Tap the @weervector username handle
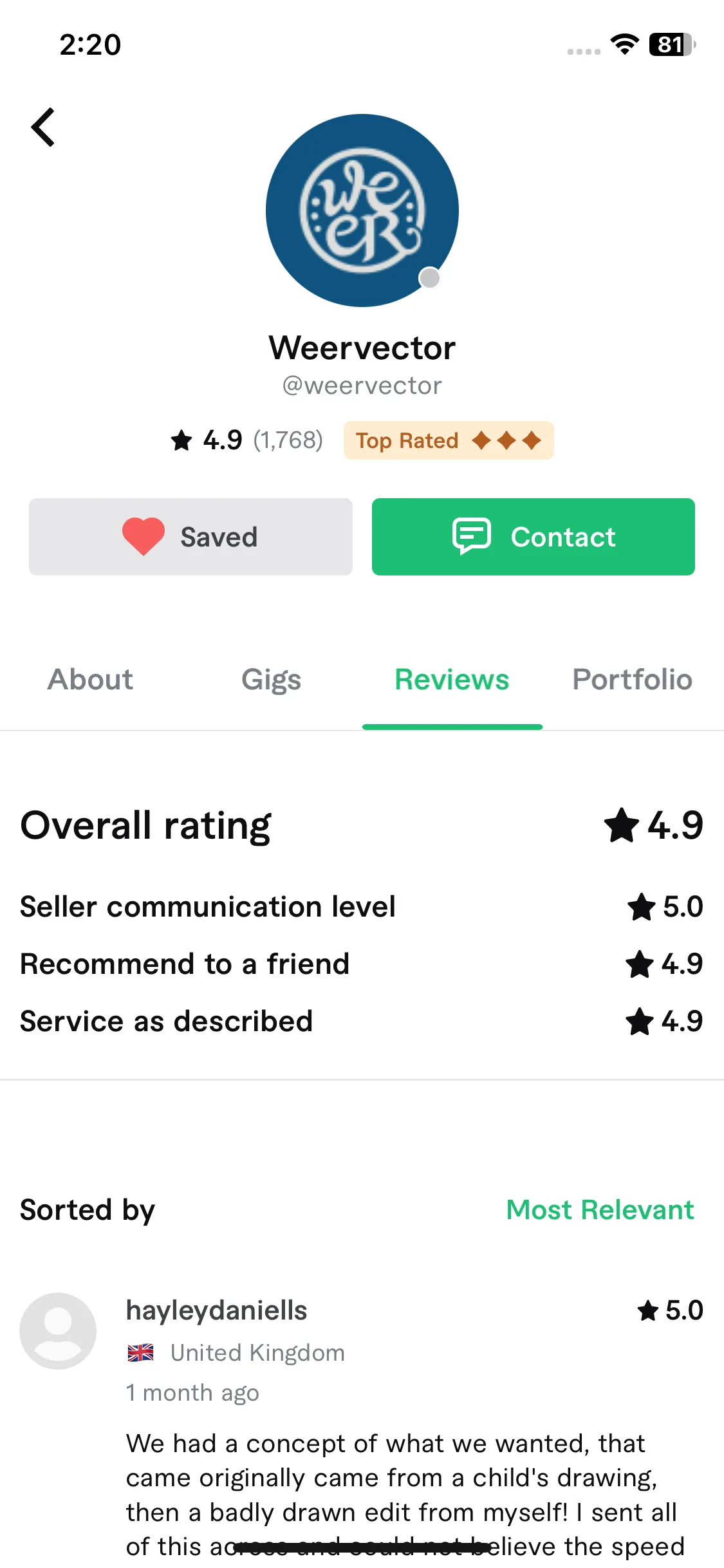724x1568 pixels. (x=362, y=386)
